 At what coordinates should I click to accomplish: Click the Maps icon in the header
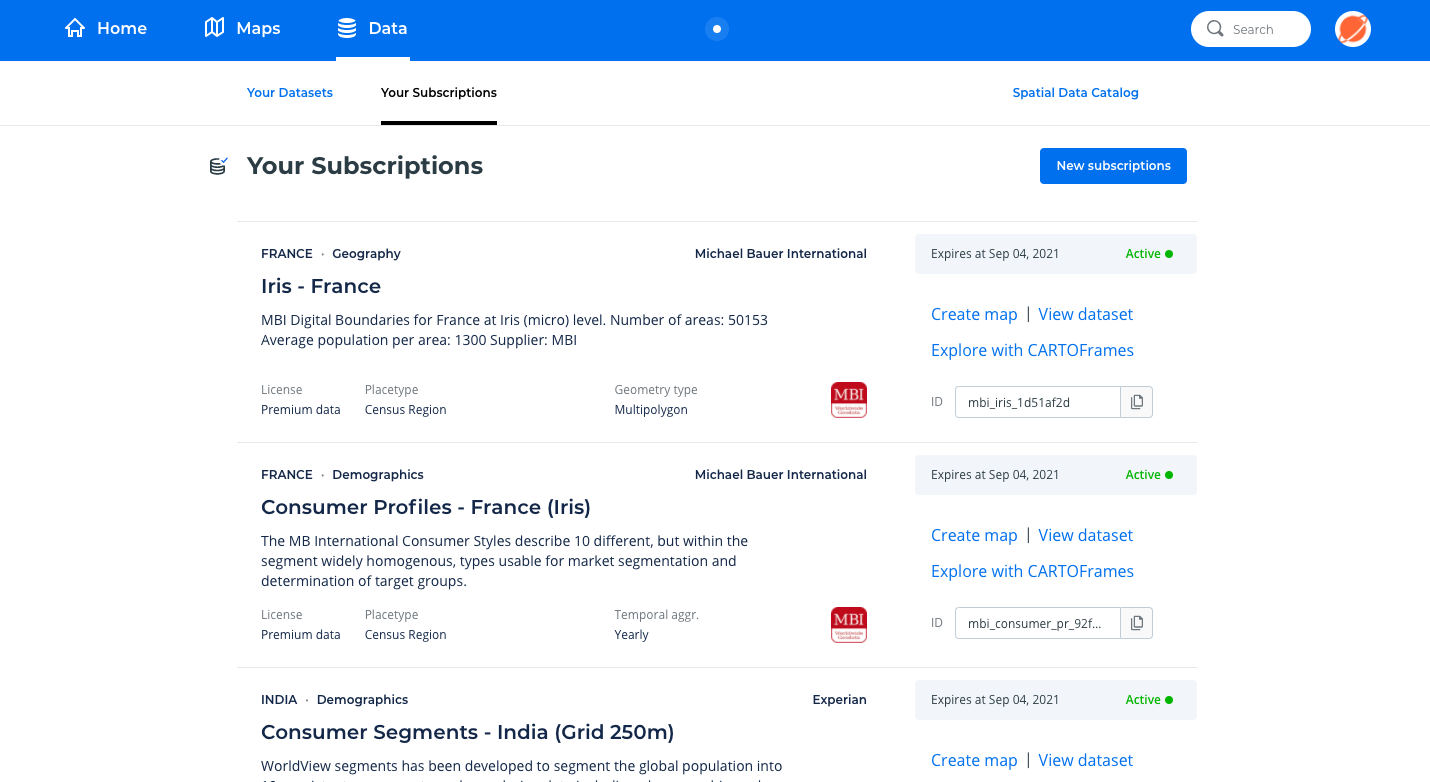tap(214, 28)
